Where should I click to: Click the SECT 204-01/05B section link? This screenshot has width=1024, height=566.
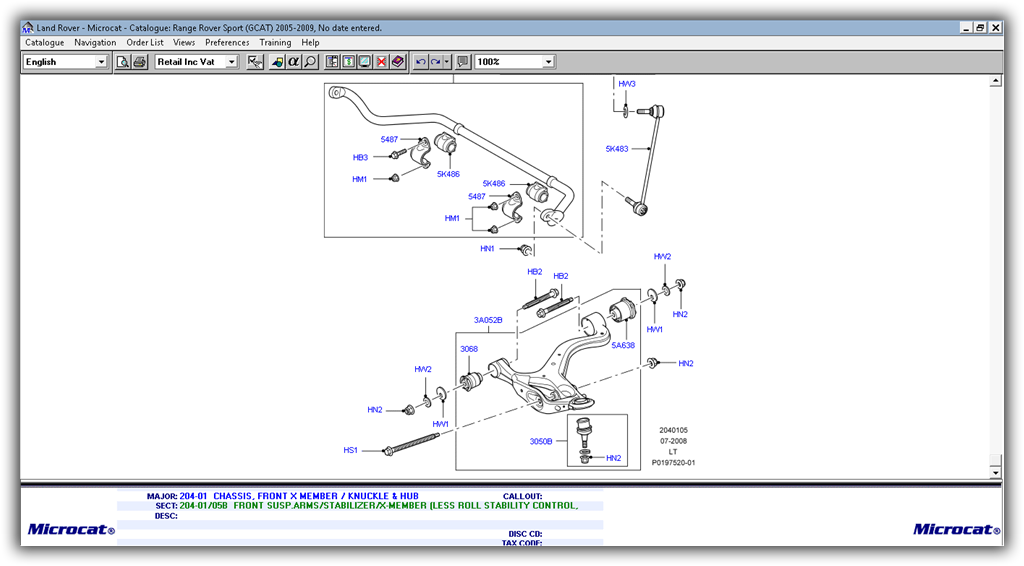379,505
